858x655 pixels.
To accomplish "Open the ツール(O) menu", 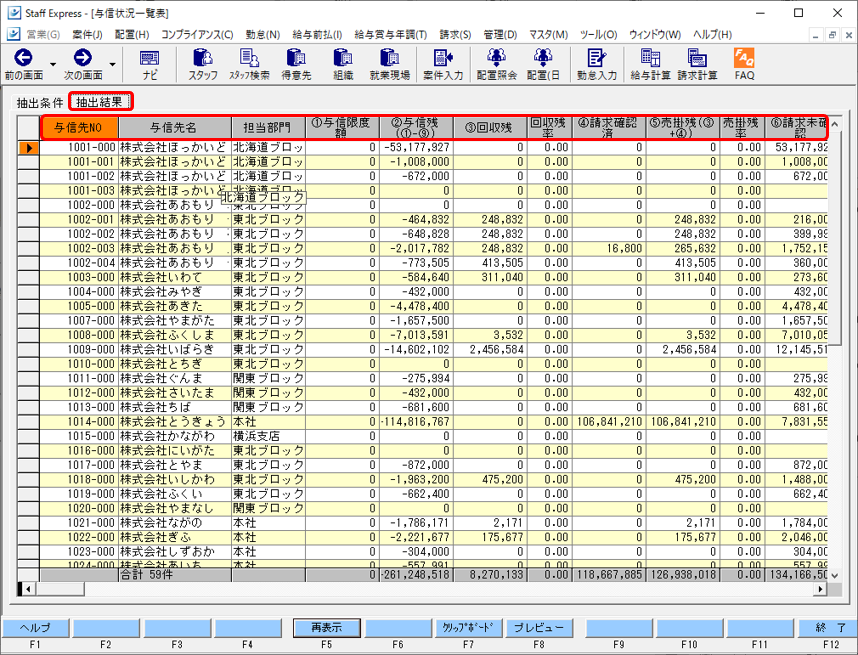I will tap(599, 34).
